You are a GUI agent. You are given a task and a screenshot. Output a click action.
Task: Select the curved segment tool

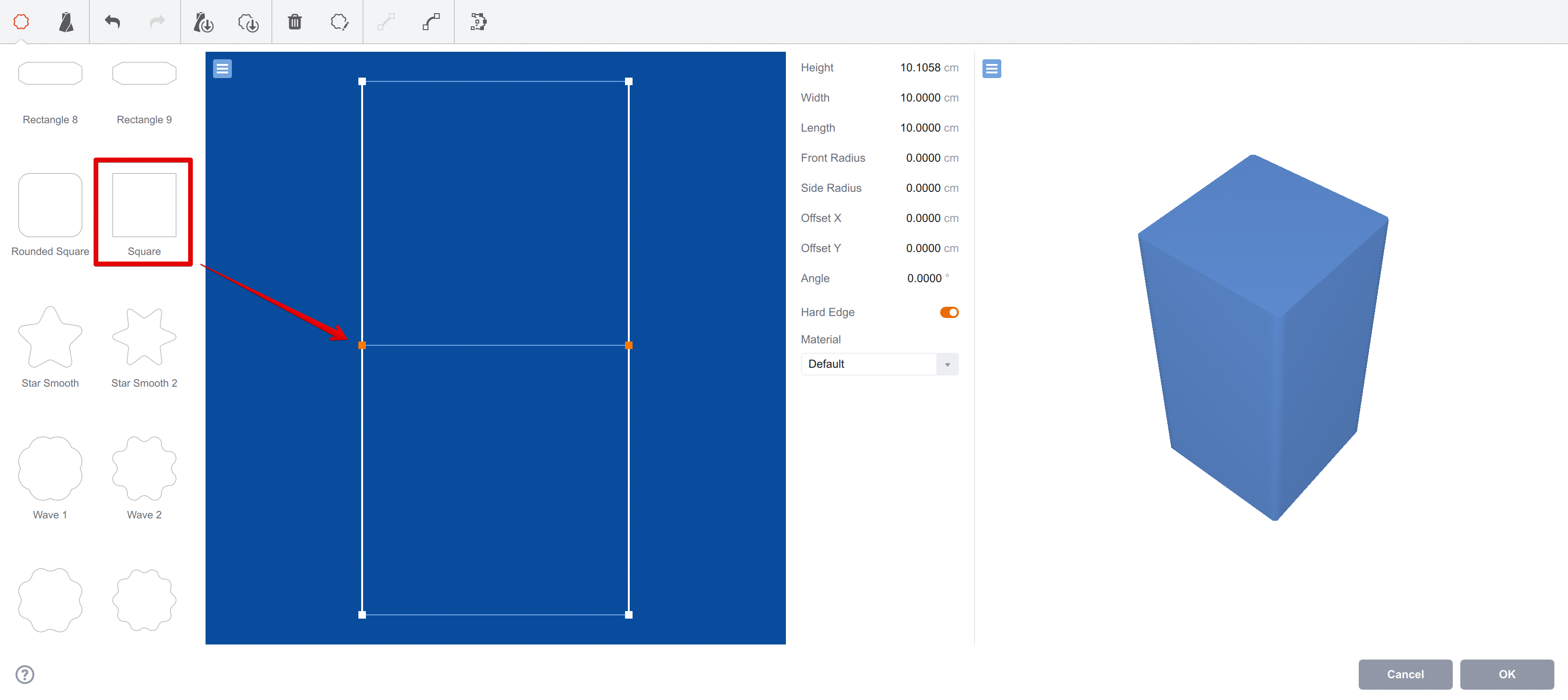tap(431, 22)
